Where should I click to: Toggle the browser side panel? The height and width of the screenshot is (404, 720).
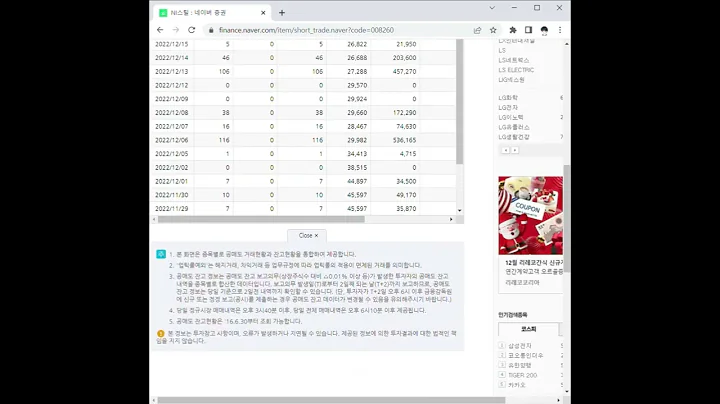tap(529, 30)
